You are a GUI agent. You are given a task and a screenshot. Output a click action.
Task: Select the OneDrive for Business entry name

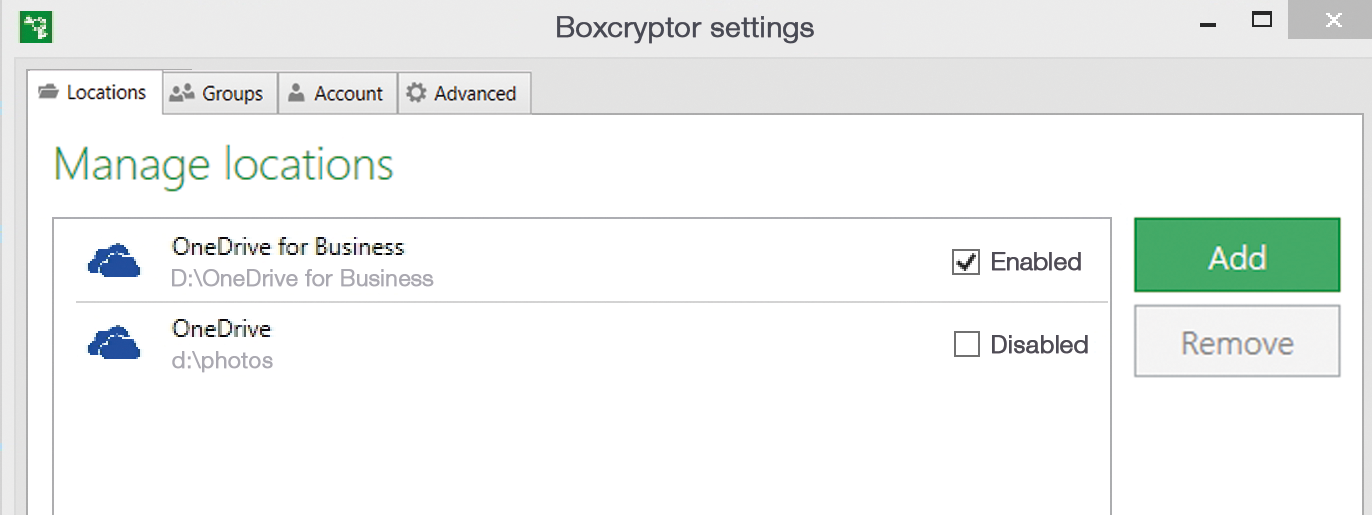pos(288,247)
